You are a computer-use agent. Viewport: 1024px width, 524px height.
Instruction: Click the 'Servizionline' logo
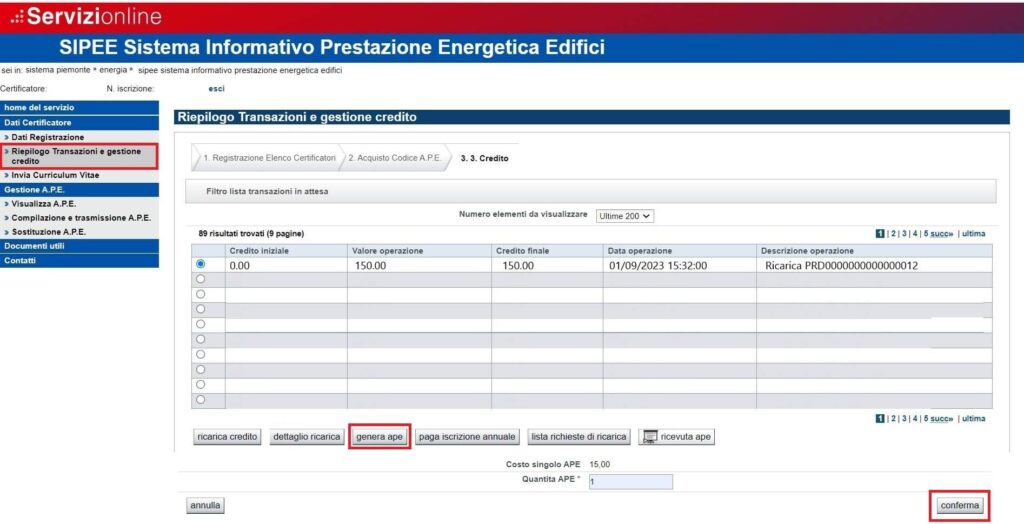pyautogui.click(x=86, y=16)
